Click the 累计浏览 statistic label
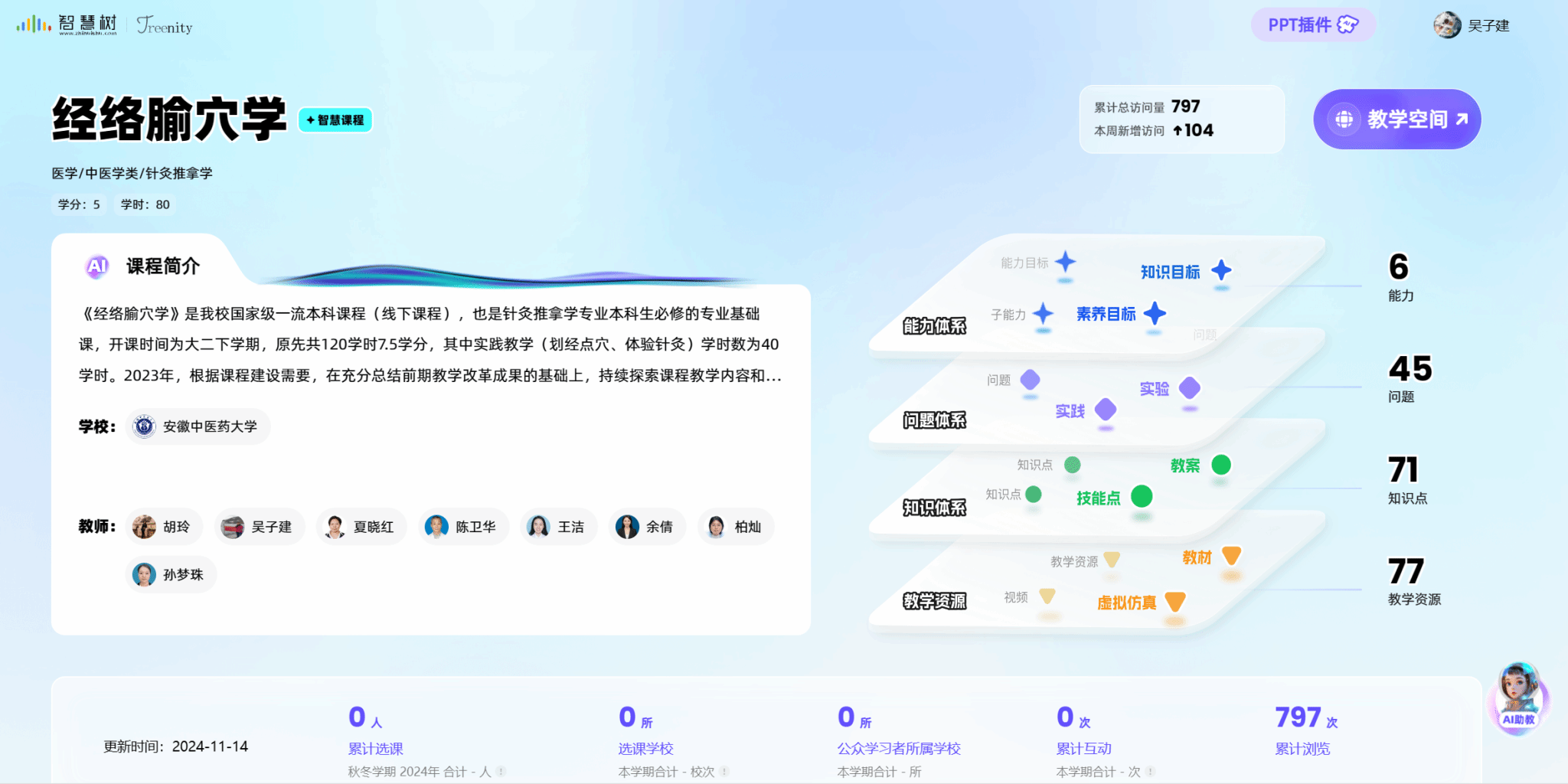 (x=1302, y=749)
